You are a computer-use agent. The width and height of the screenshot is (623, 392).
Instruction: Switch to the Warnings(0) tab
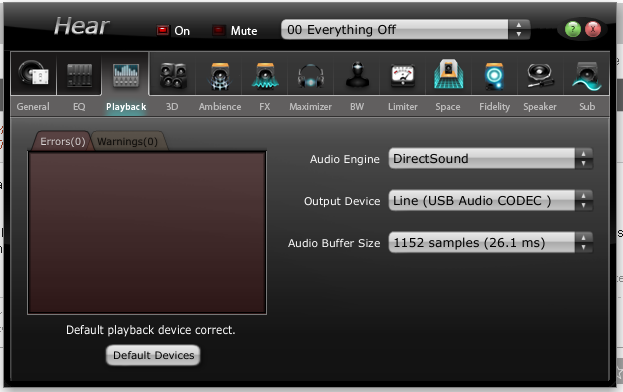(x=128, y=141)
